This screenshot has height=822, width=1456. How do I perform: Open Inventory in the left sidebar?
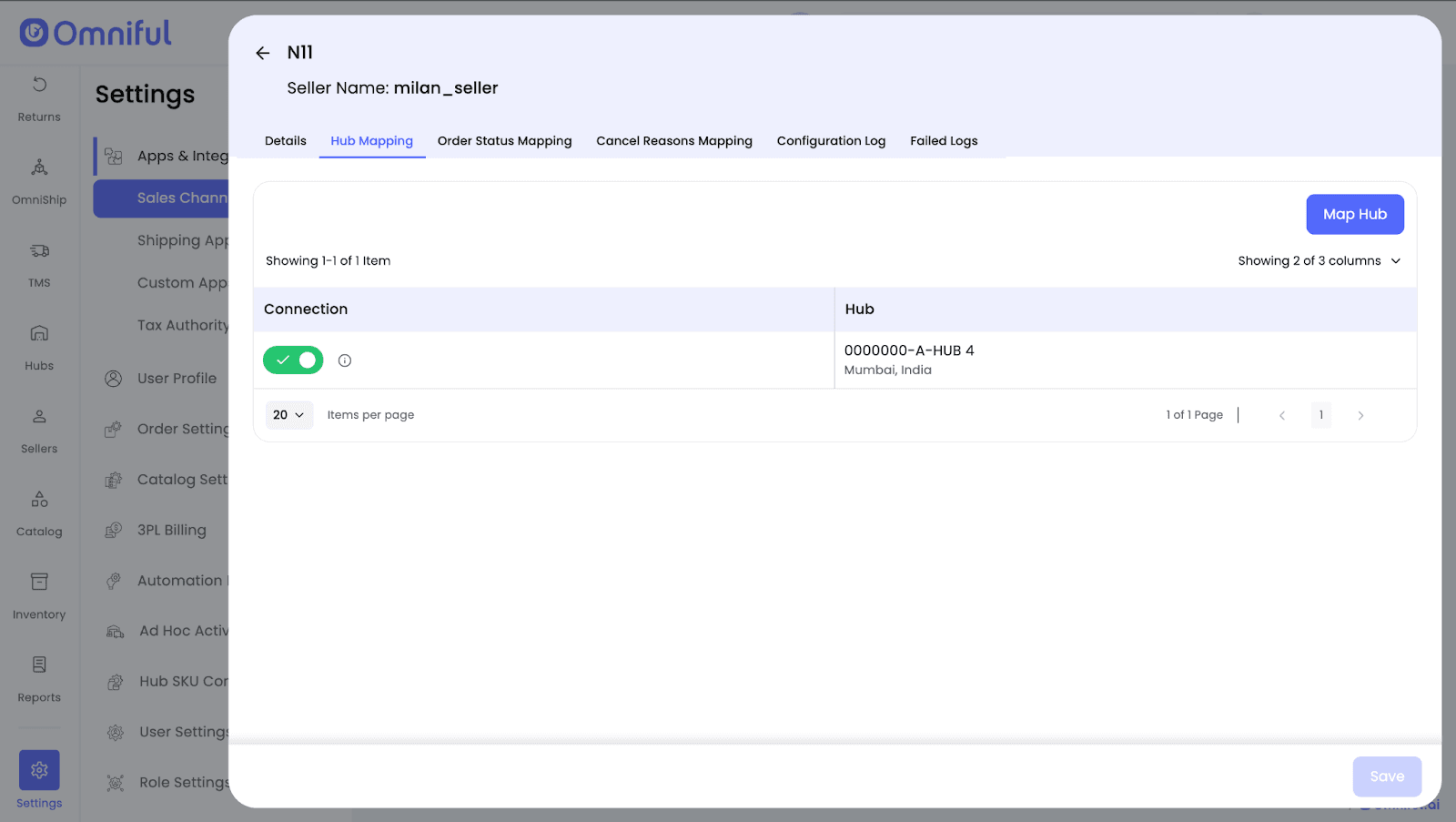pyautogui.click(x=39, y=595)
